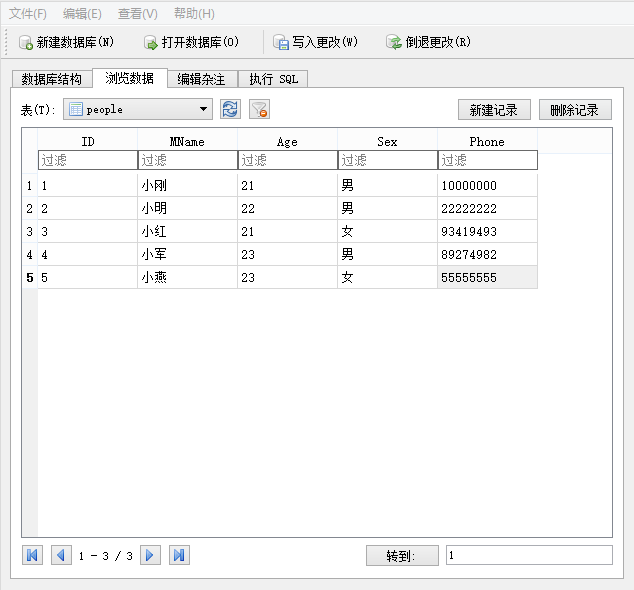Select phone cell 89274982
Viewport: 634px width, 590px height.
(x=488, y=255)
